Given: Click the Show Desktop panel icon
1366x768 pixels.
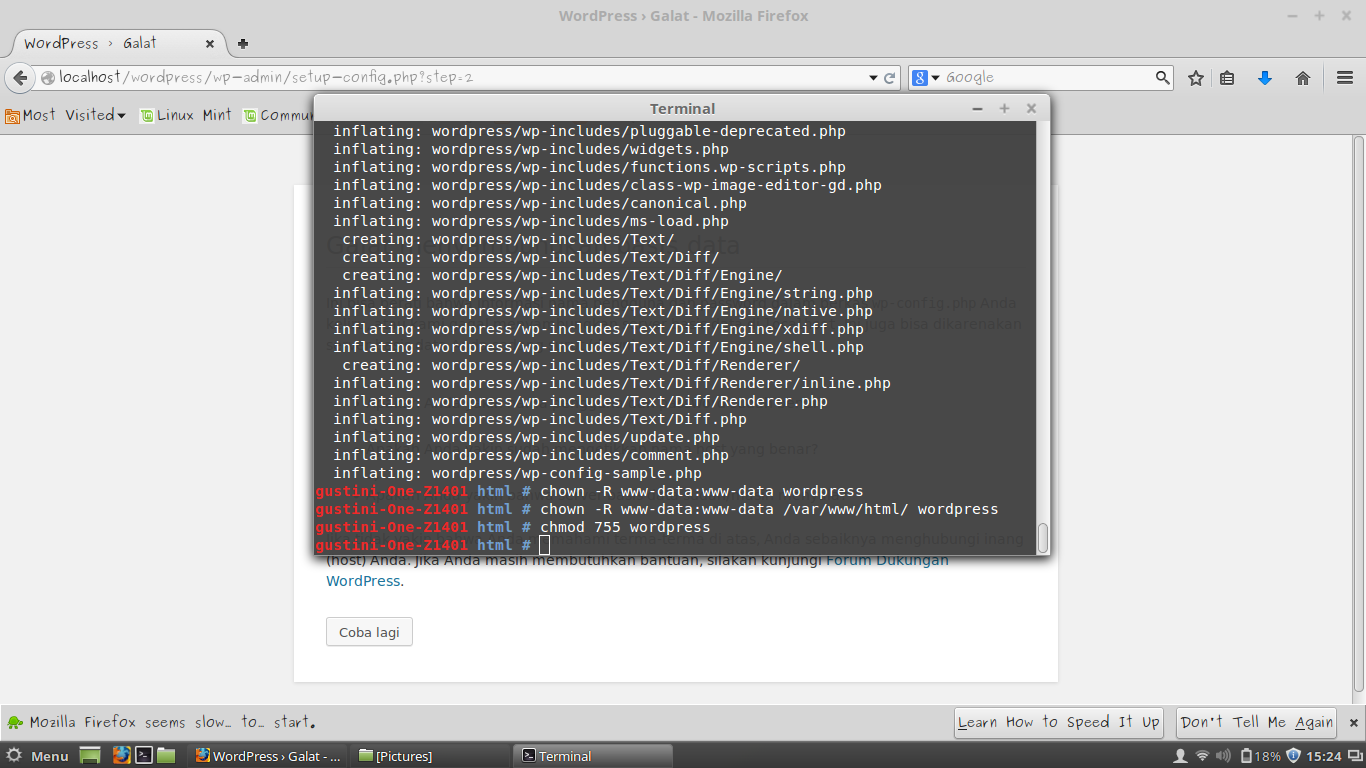Looking at the screenshot, I should click(x=91, y=756).
